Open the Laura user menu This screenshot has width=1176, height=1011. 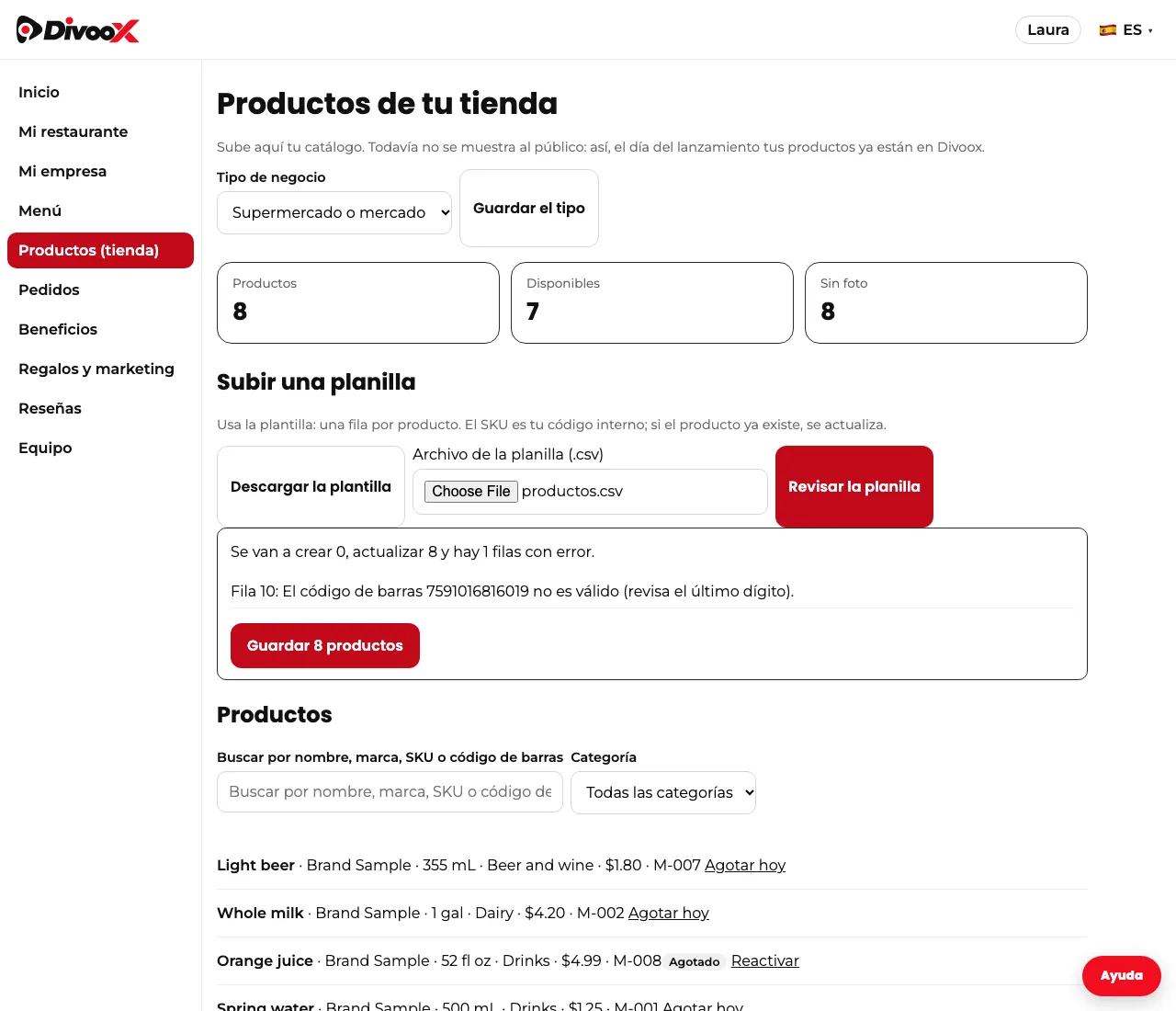[x=1048, y=30]
